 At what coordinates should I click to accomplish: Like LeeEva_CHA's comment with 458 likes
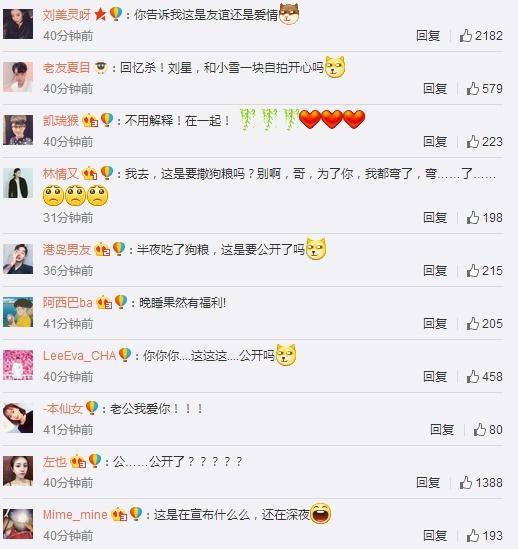click(484, 377)
